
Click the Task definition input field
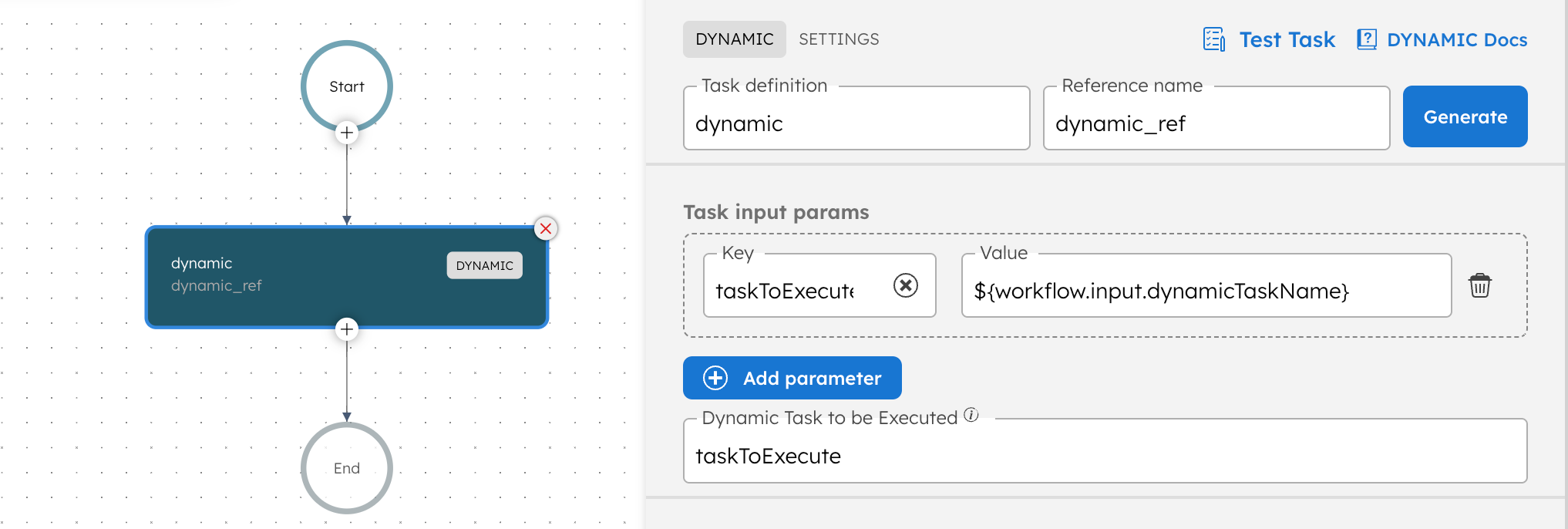tap(856, 118)
